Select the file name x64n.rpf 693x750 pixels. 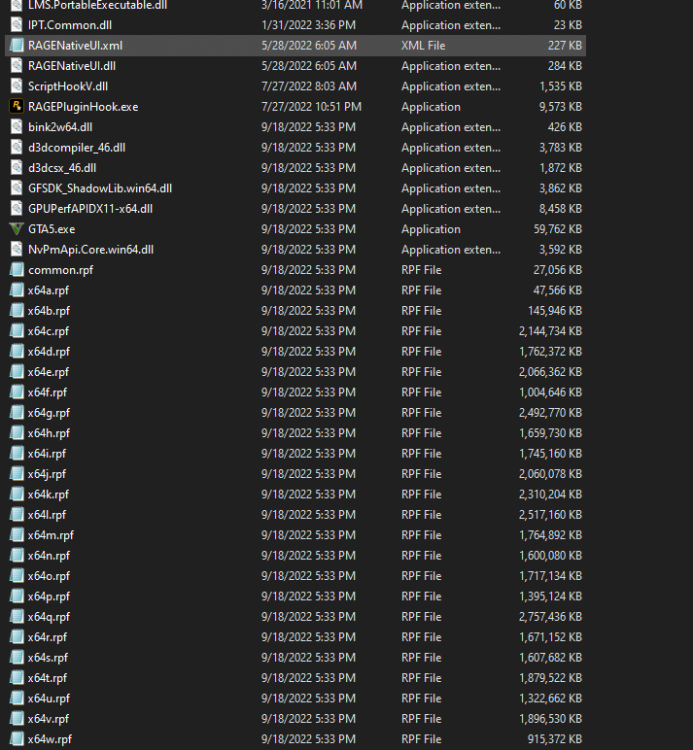(49, 556)
